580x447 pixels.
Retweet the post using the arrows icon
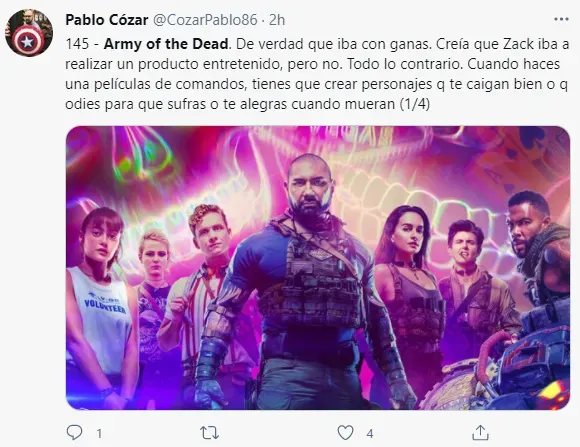pos(209,432)
